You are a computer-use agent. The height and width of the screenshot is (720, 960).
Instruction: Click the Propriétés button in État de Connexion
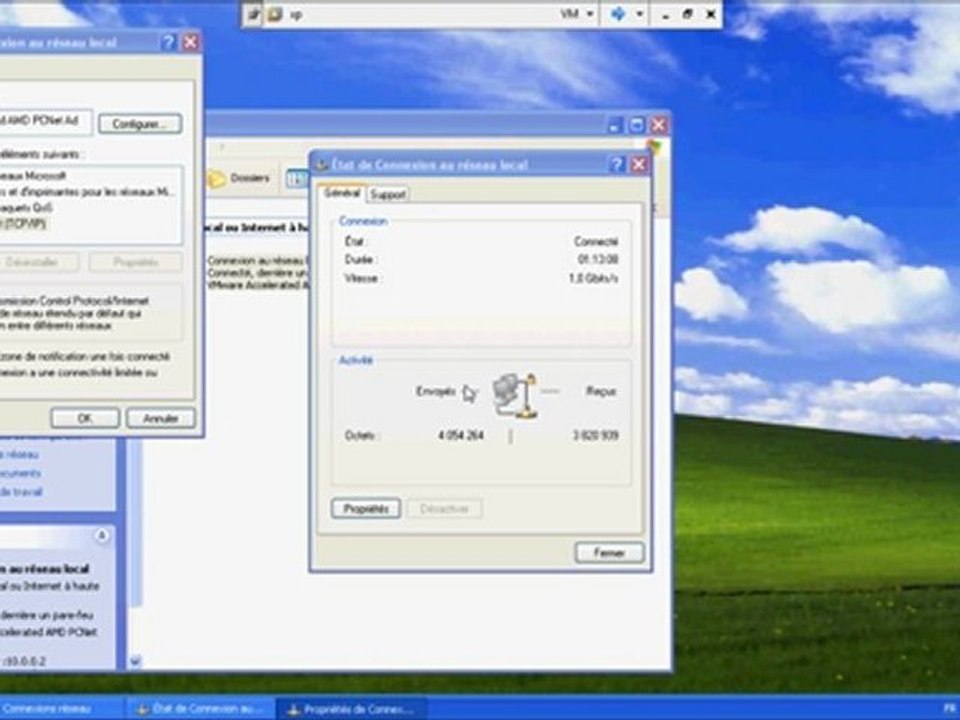(366, 509)
